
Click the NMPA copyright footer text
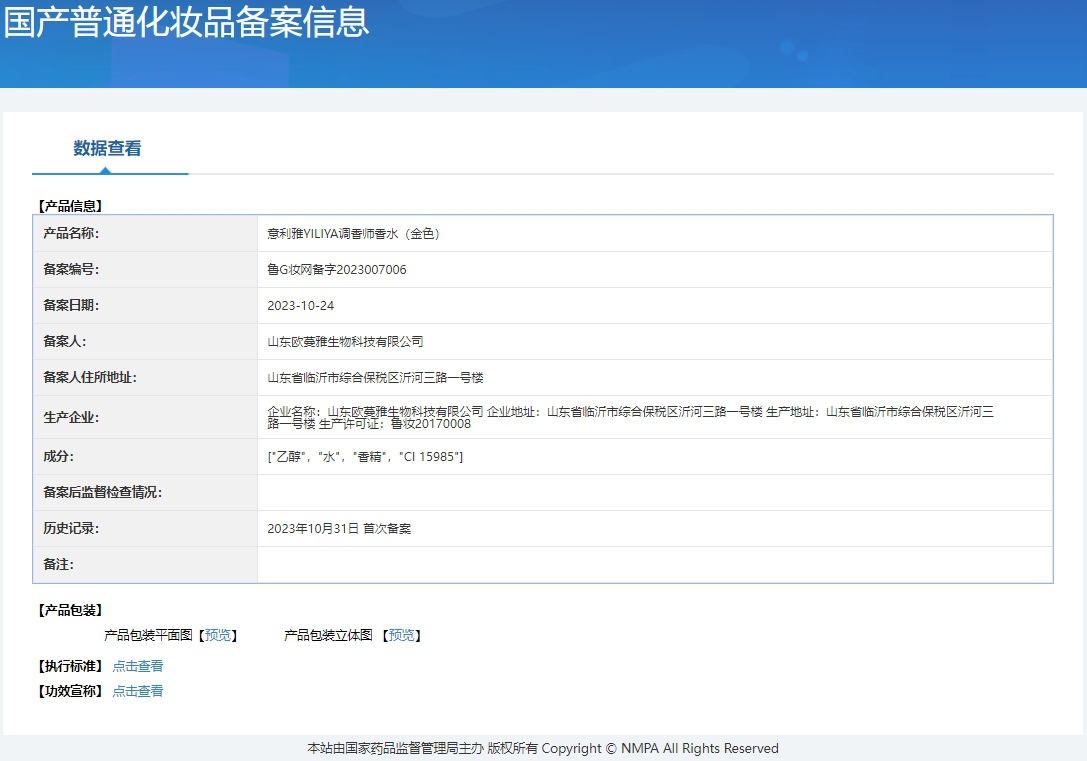(542, 748)
